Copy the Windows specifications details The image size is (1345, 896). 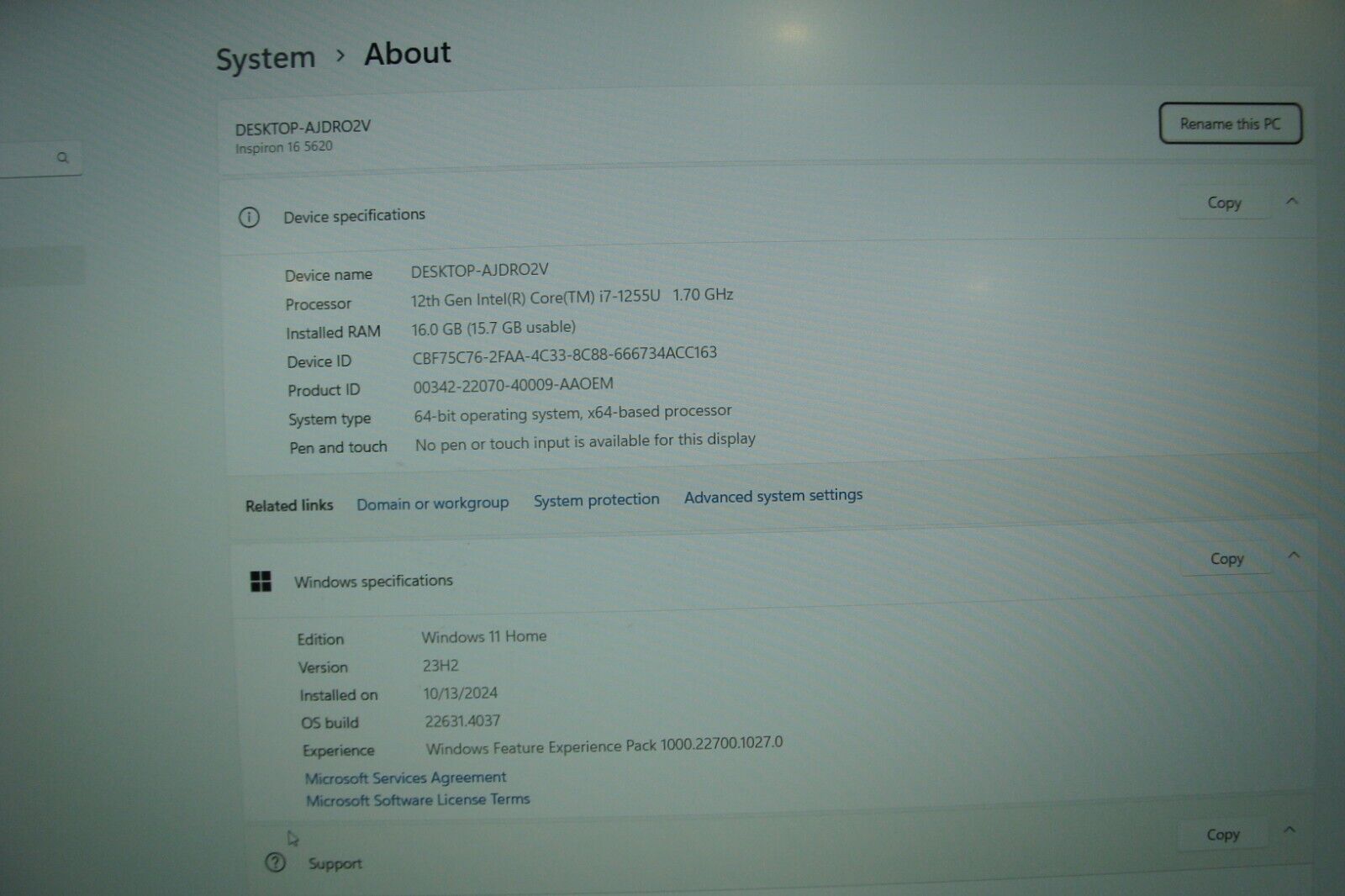(1226, 559)
